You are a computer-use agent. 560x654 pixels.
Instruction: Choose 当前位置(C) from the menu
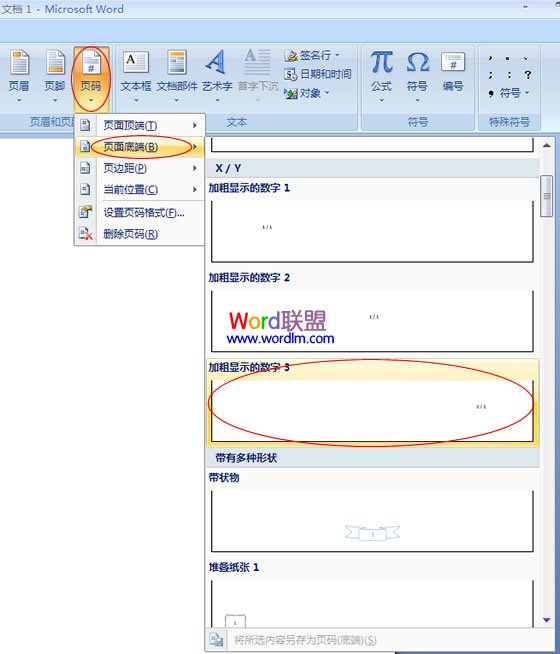click(x=139, y=189)
